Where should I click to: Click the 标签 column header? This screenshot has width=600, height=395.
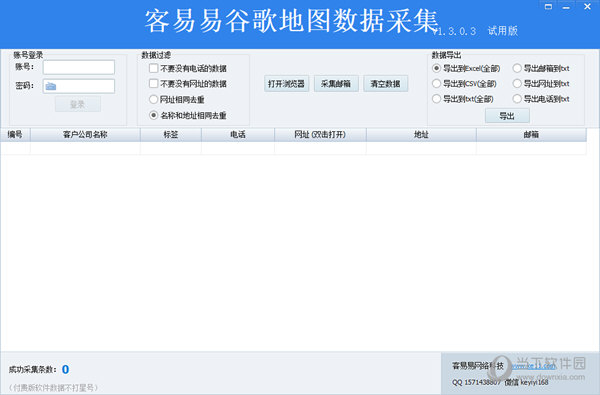tap(171, 134)
